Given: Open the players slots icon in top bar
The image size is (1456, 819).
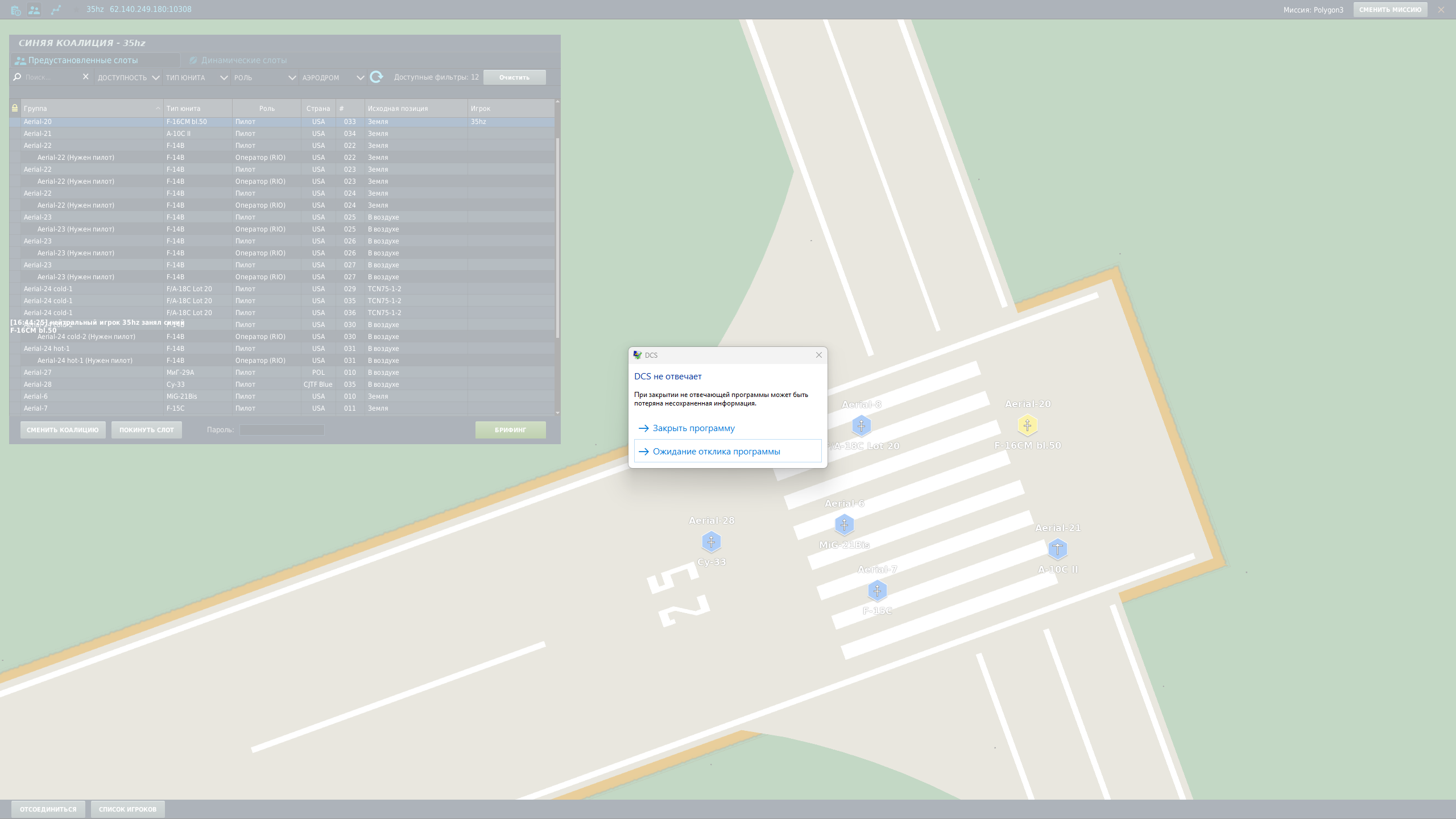Looking at the screenshot, I should tap(34, 10).
